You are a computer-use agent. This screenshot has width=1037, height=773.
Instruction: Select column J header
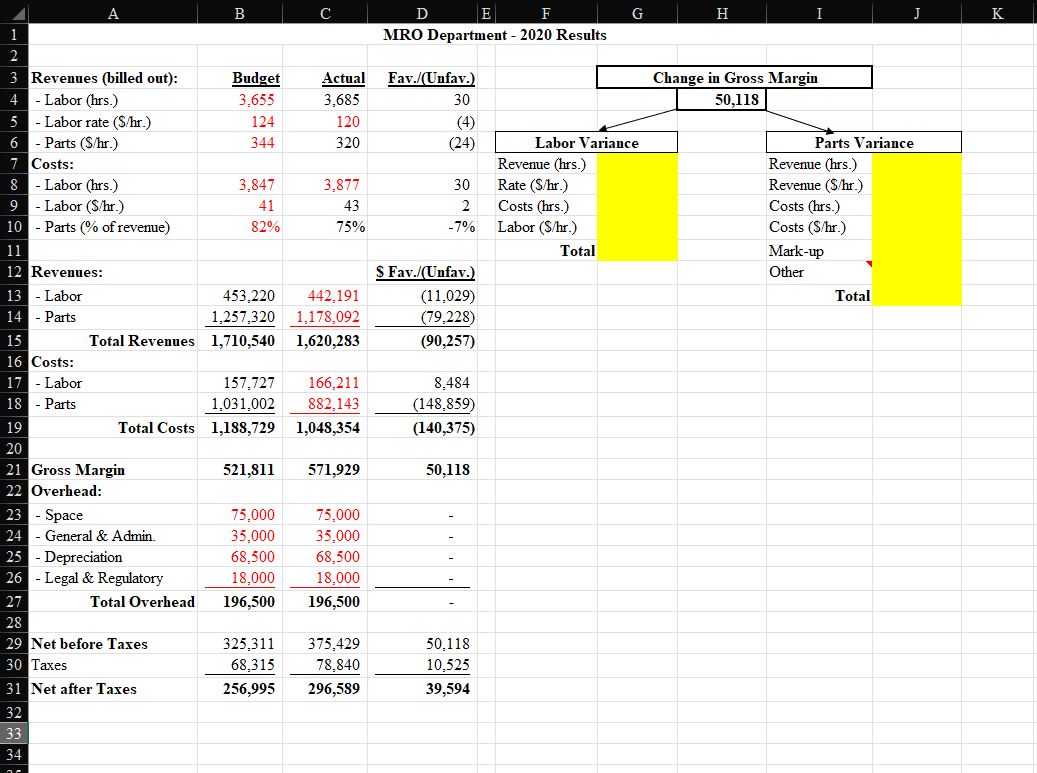pos(917,12)
